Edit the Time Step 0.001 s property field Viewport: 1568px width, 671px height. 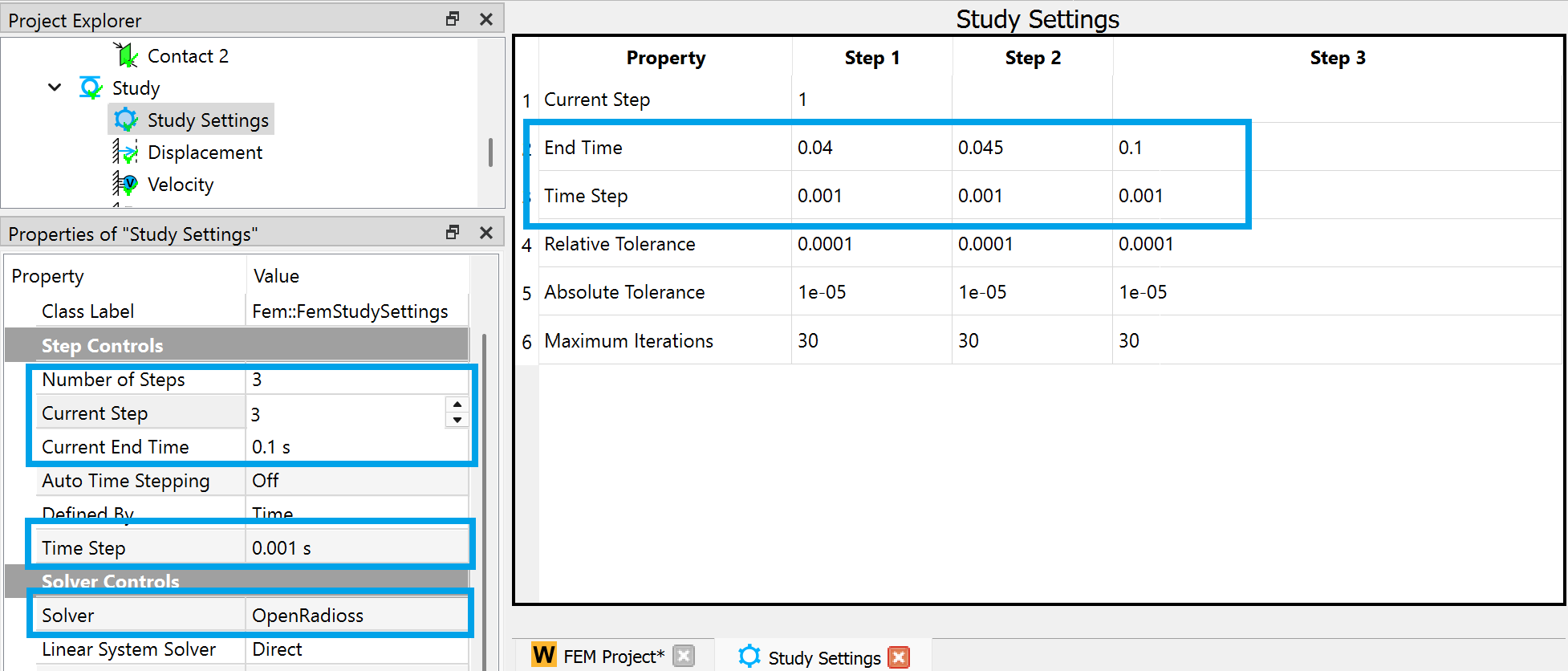(356, 548)
